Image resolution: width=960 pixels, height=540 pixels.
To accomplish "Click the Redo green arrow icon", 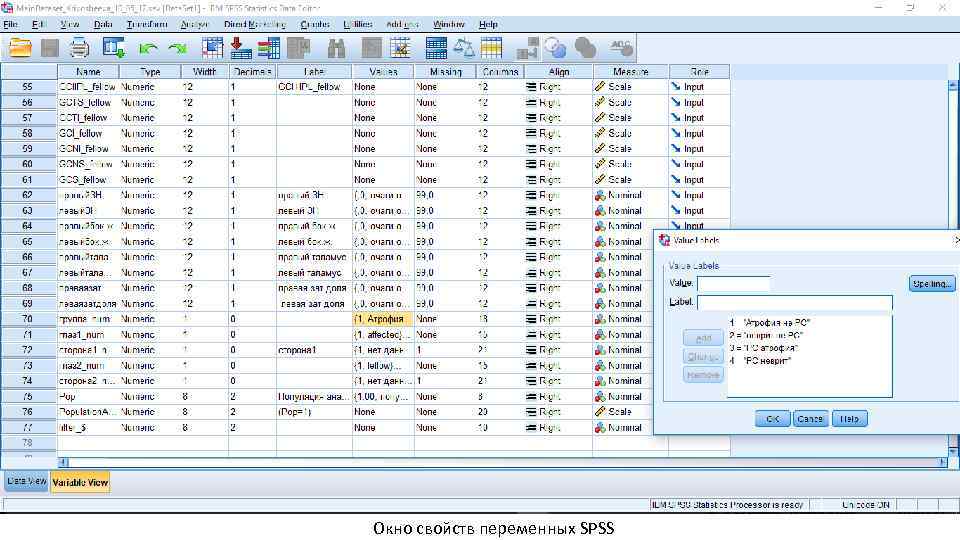I will (x=178, y=48).
